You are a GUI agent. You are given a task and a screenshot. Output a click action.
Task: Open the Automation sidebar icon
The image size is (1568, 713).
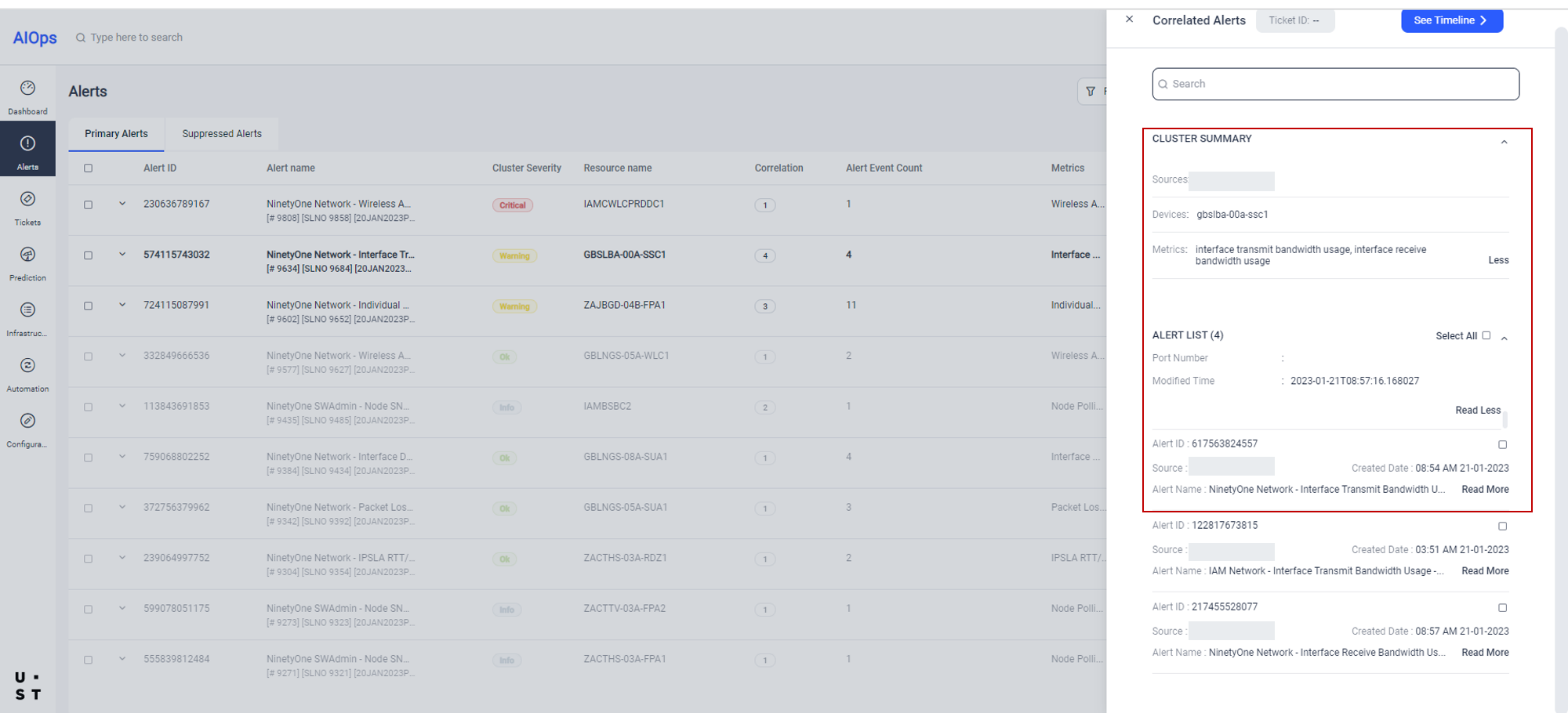point(27,367)
